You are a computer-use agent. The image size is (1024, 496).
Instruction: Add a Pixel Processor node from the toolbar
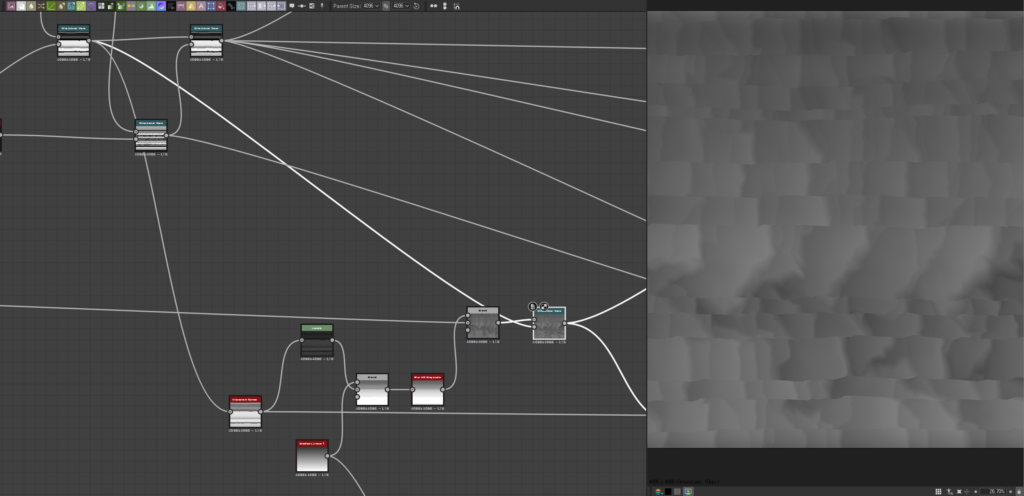(171, 6)
